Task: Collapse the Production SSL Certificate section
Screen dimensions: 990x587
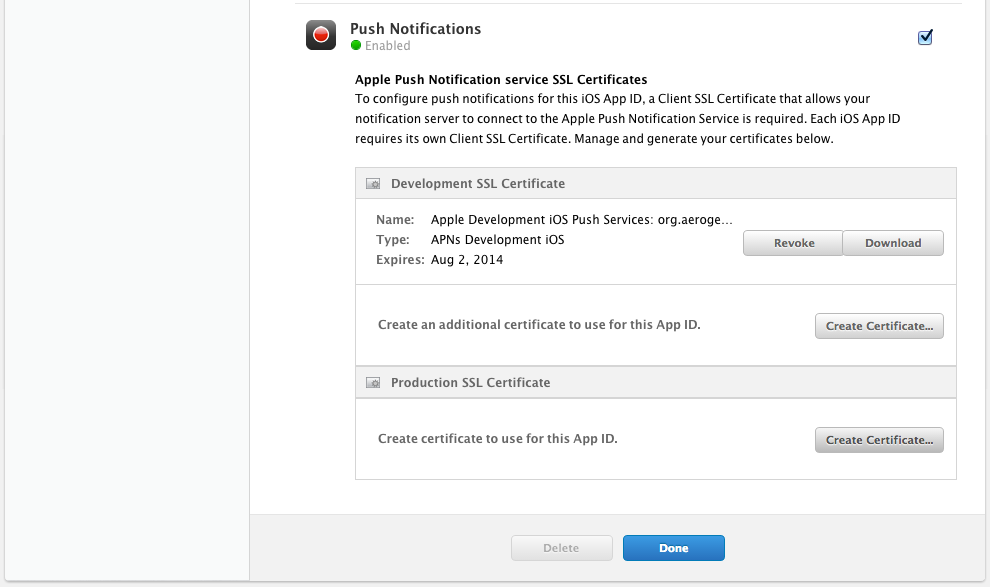Action: [x=470, y=382]
